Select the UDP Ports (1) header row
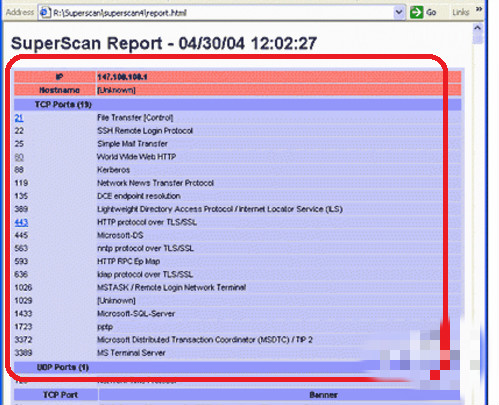499x405 pixels. [x=238, y=367]
